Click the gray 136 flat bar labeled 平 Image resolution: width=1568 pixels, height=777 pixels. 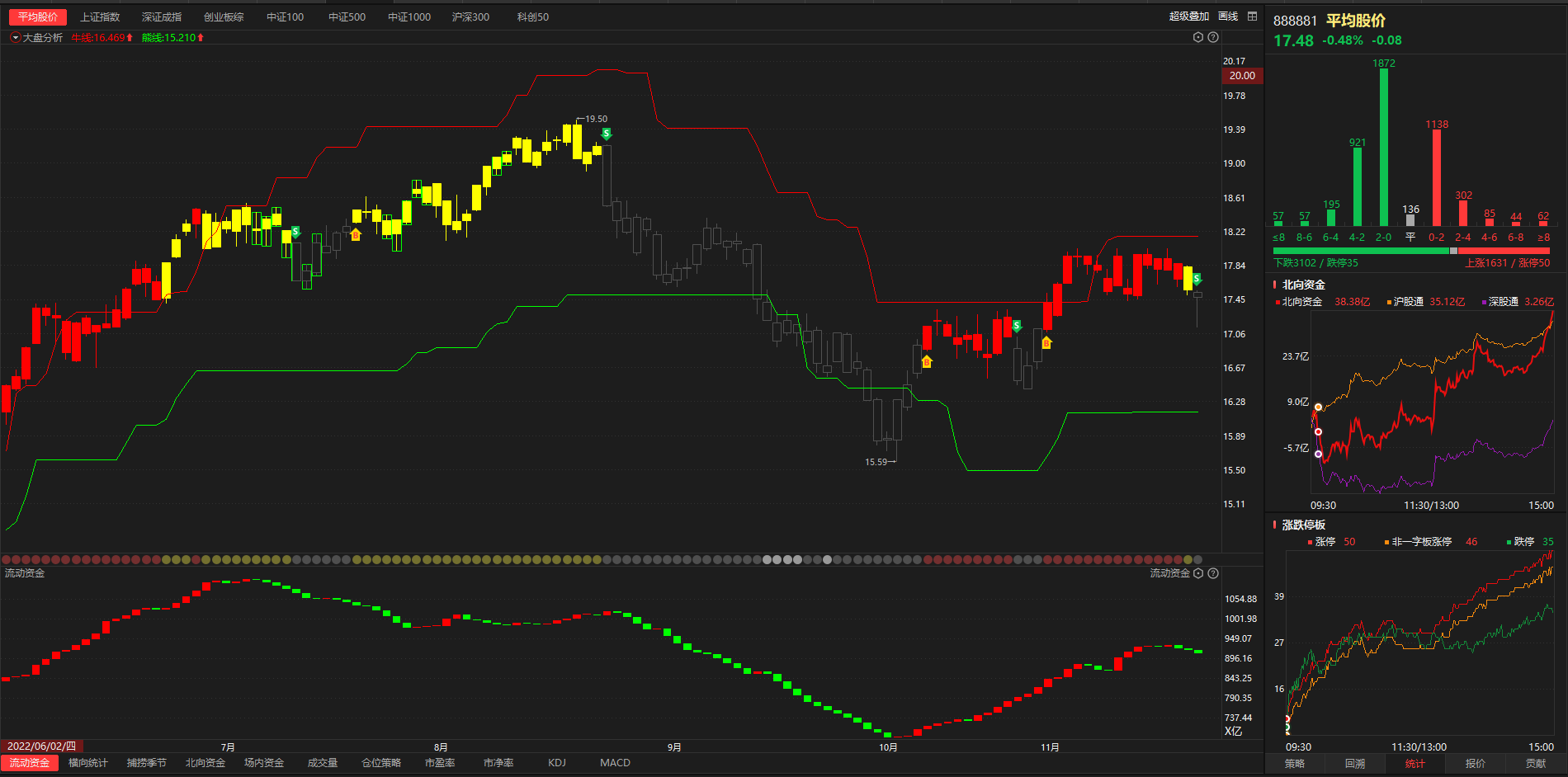(x=1410, y=220)
